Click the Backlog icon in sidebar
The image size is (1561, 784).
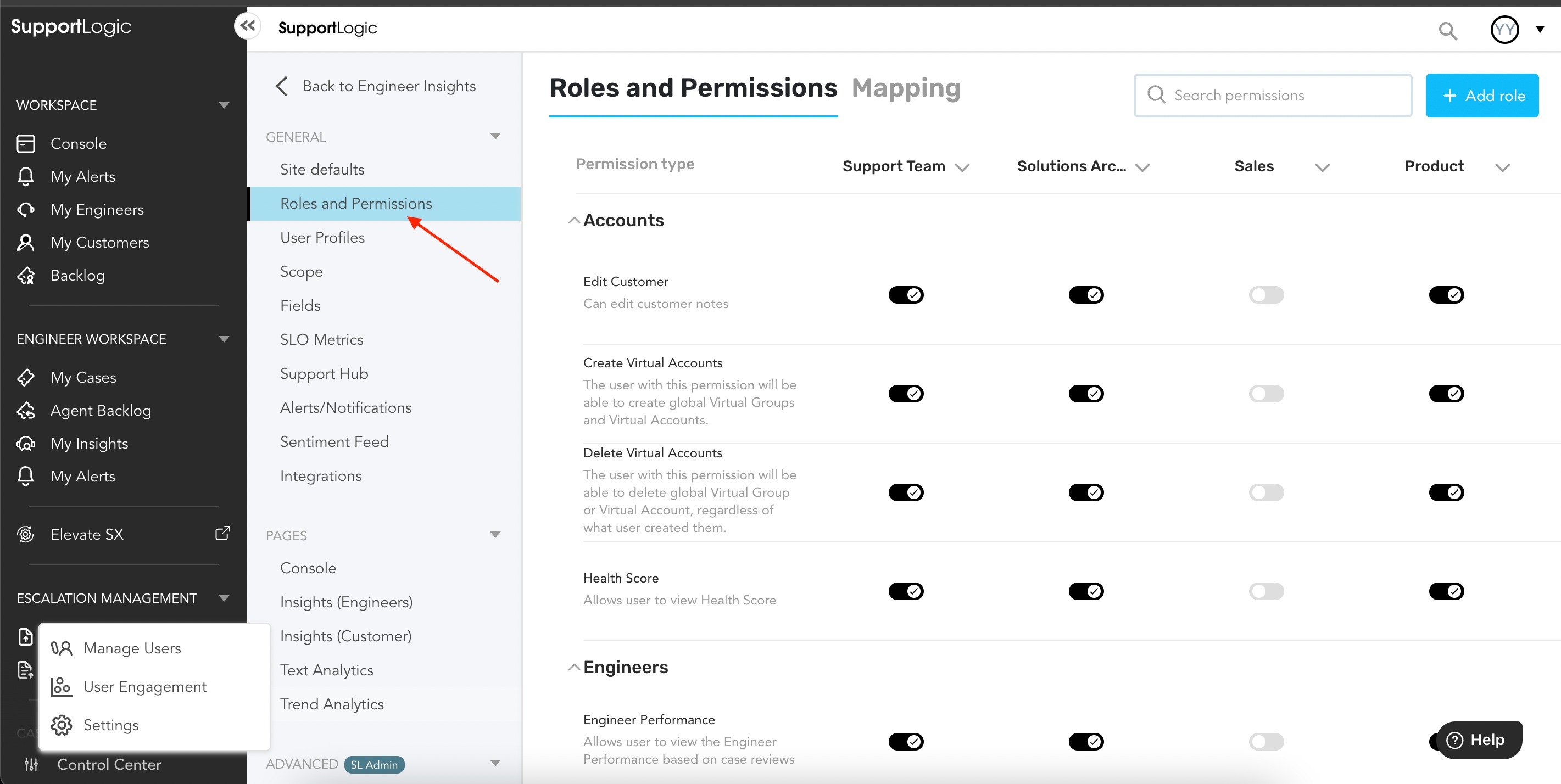coord(25,276)
